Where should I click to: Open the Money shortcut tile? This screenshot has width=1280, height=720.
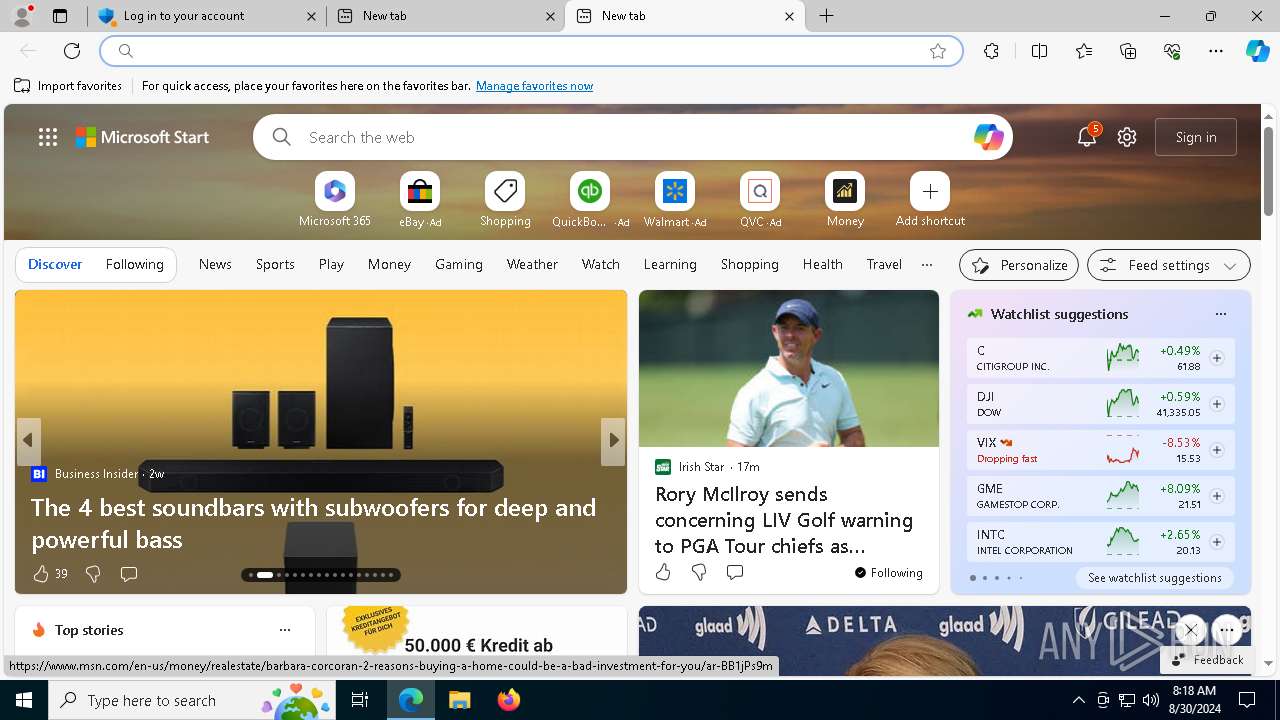coord(845,199)
